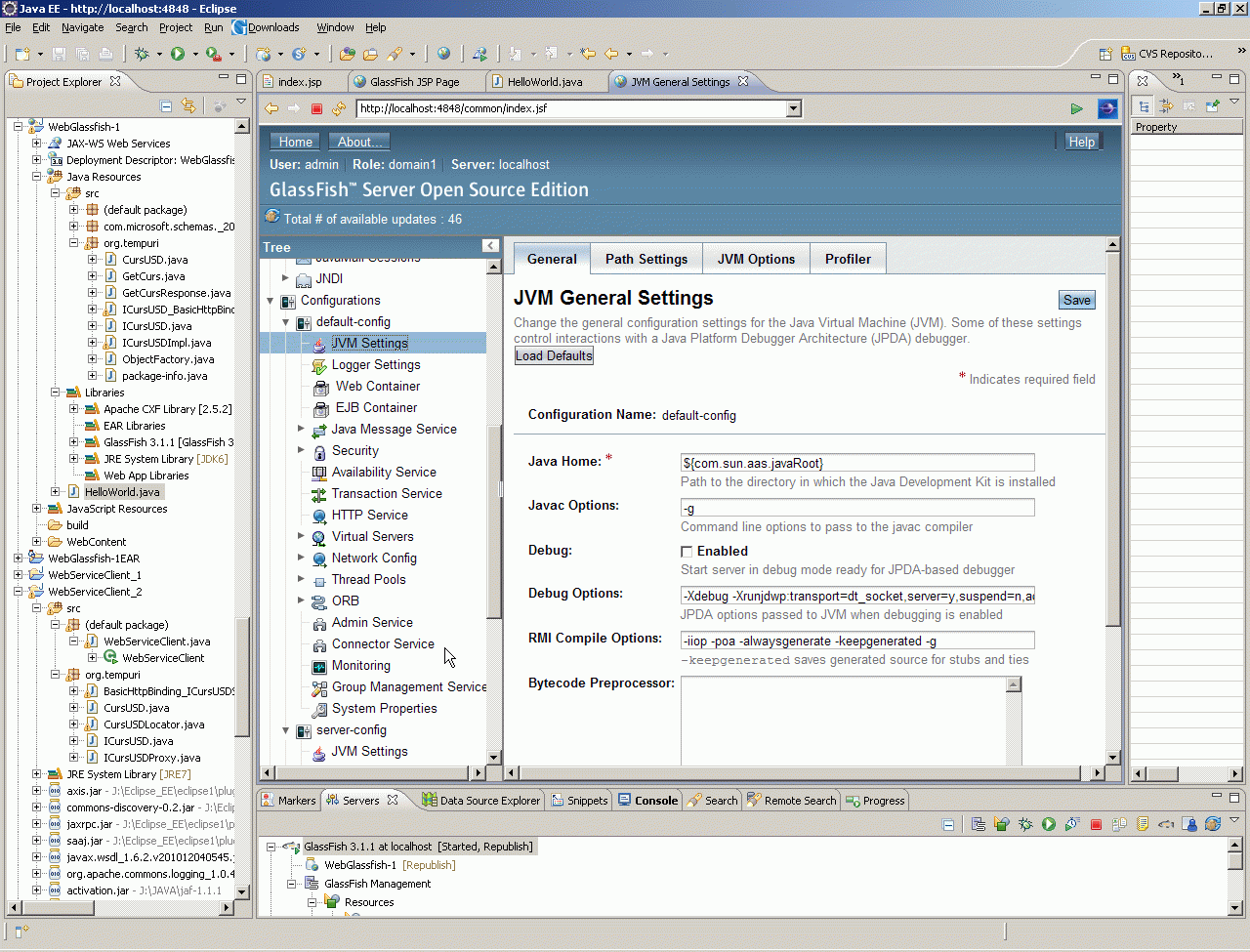Click the Home button in GlassFish header
Viewport: 1250px width, 952px height.
[295, 142]
